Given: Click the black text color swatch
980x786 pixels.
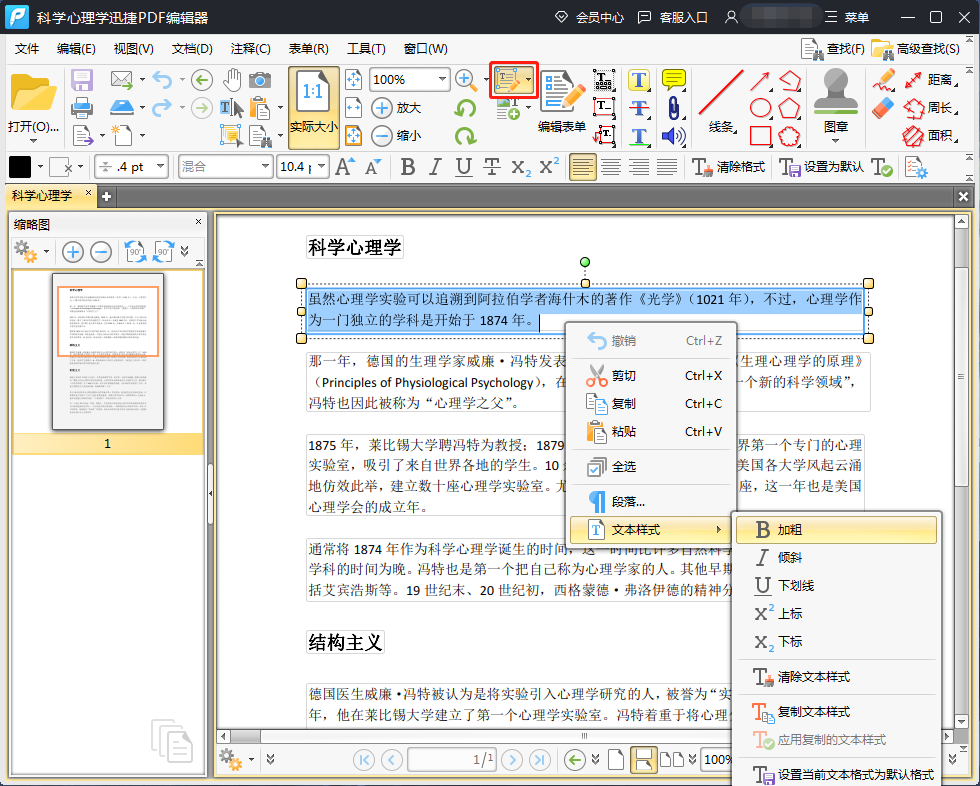Looking at the screenshot, I should [20, 167].
